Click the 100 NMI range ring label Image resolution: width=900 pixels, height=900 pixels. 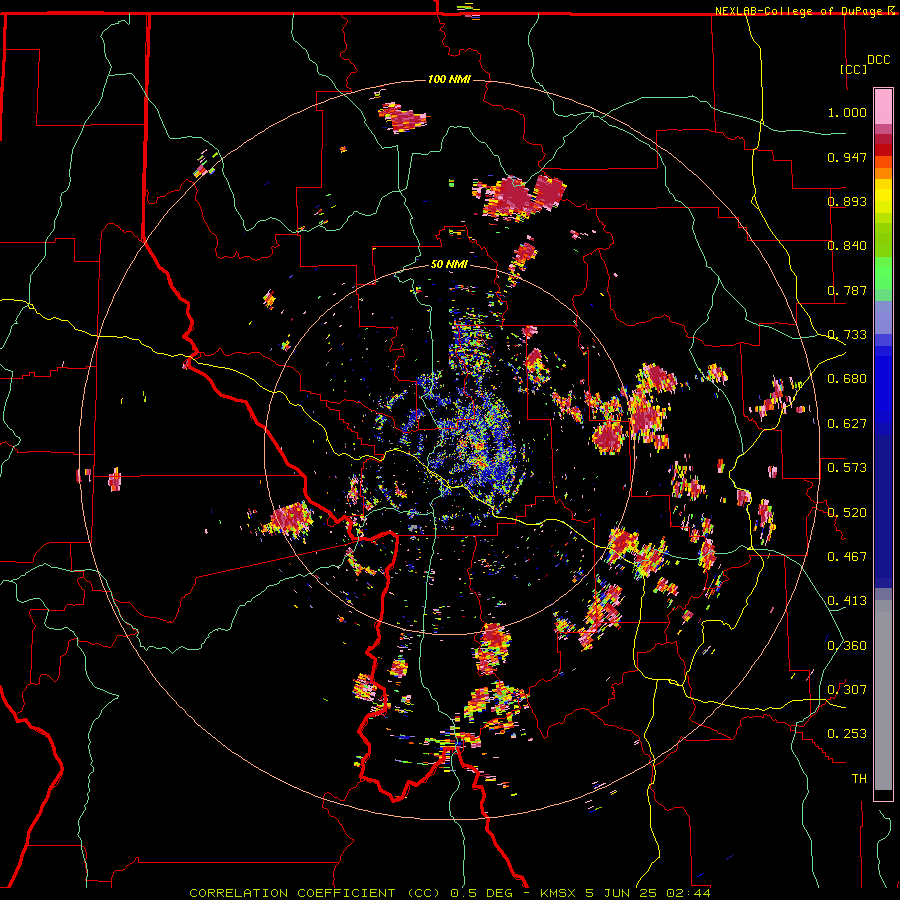coord(449,79)
